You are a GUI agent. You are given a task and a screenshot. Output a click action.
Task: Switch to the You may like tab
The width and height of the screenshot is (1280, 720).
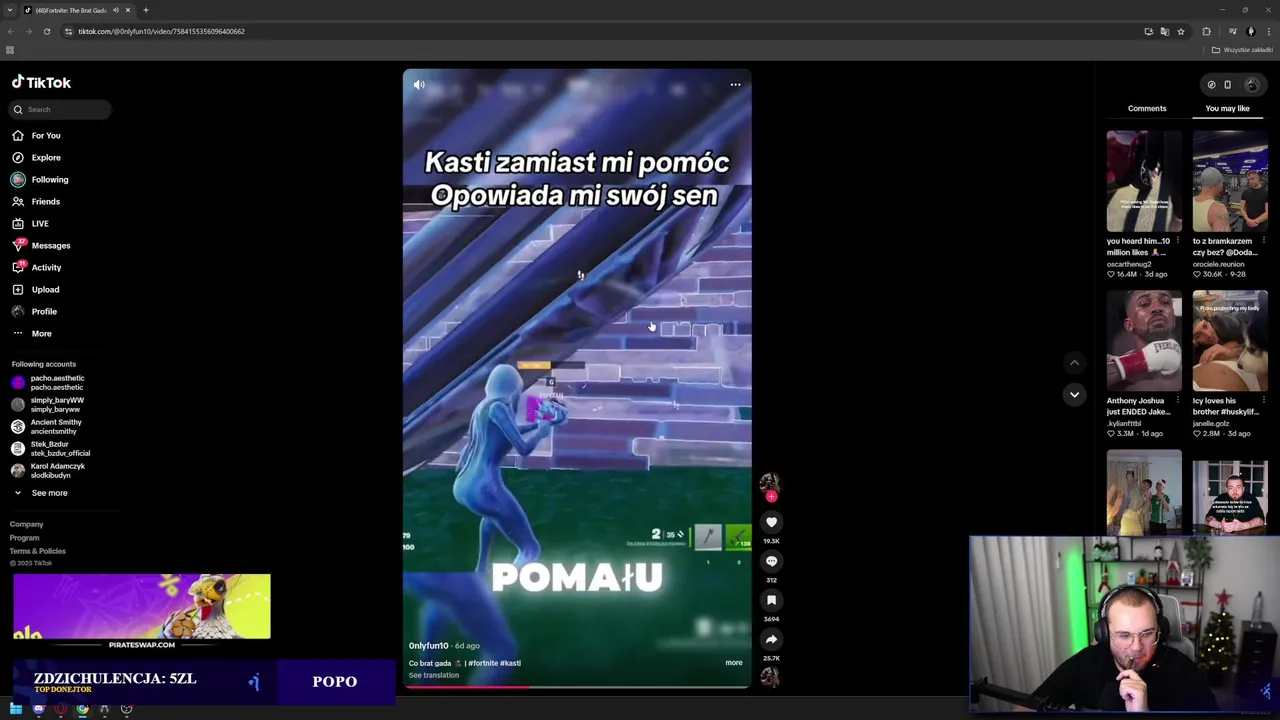point(1227,108)
